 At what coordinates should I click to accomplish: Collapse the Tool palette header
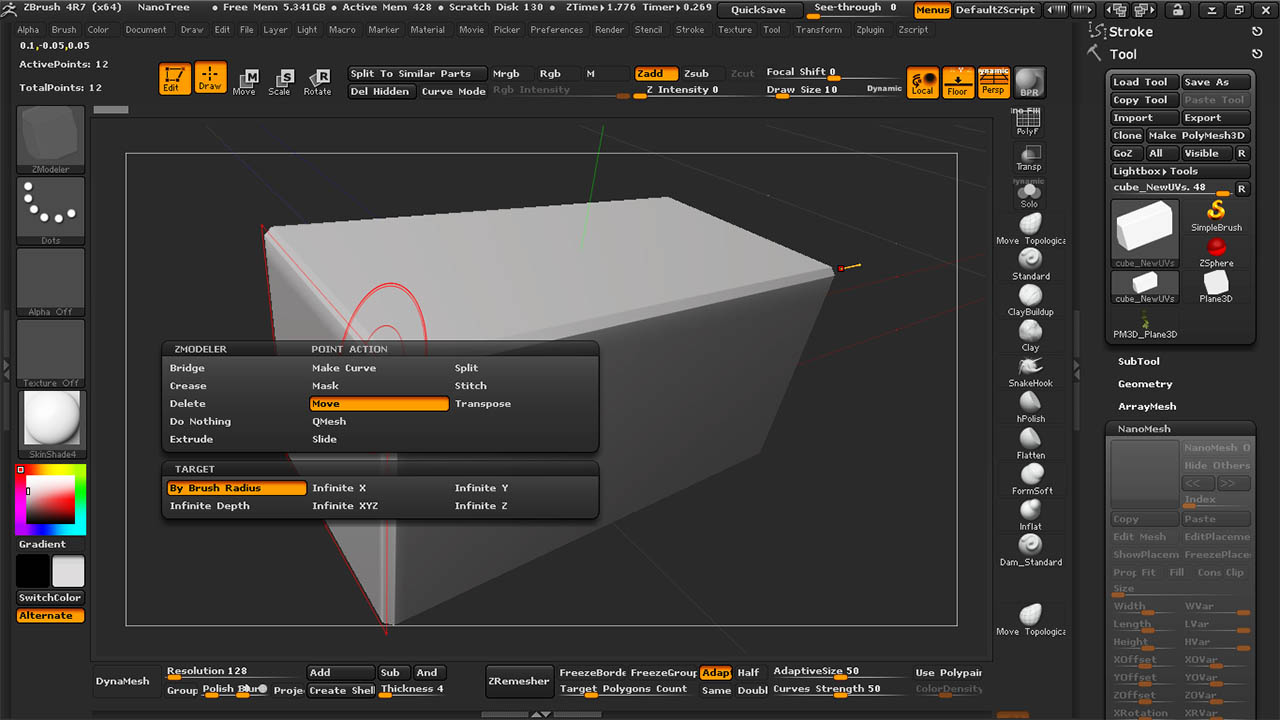point(1123,54)
